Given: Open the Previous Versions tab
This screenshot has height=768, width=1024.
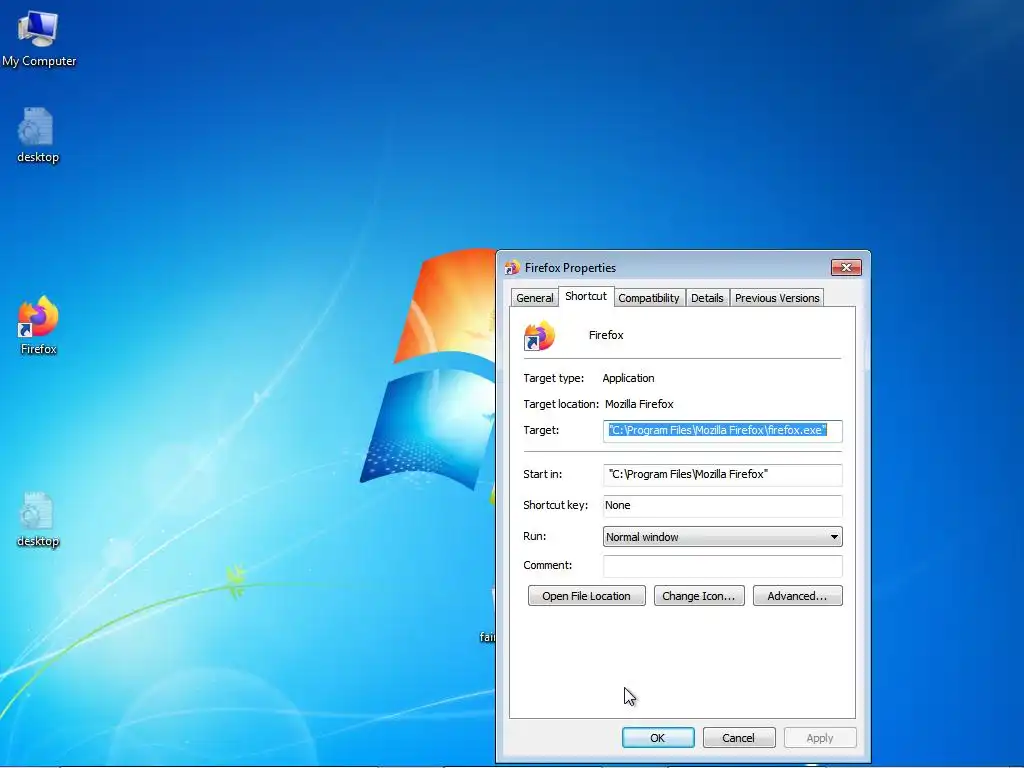Looking at the screenshot, I should [776, 298].
